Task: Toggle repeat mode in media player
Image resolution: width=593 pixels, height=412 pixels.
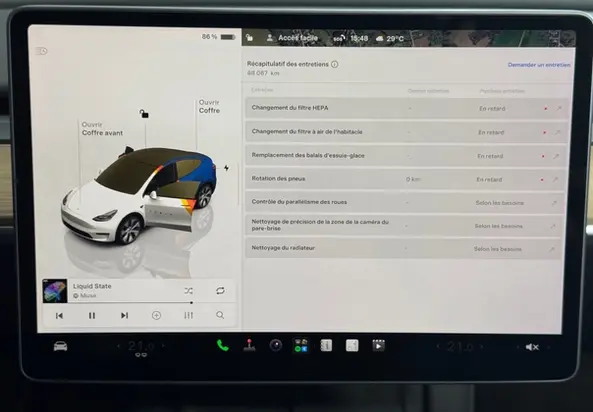Action: 220,291
